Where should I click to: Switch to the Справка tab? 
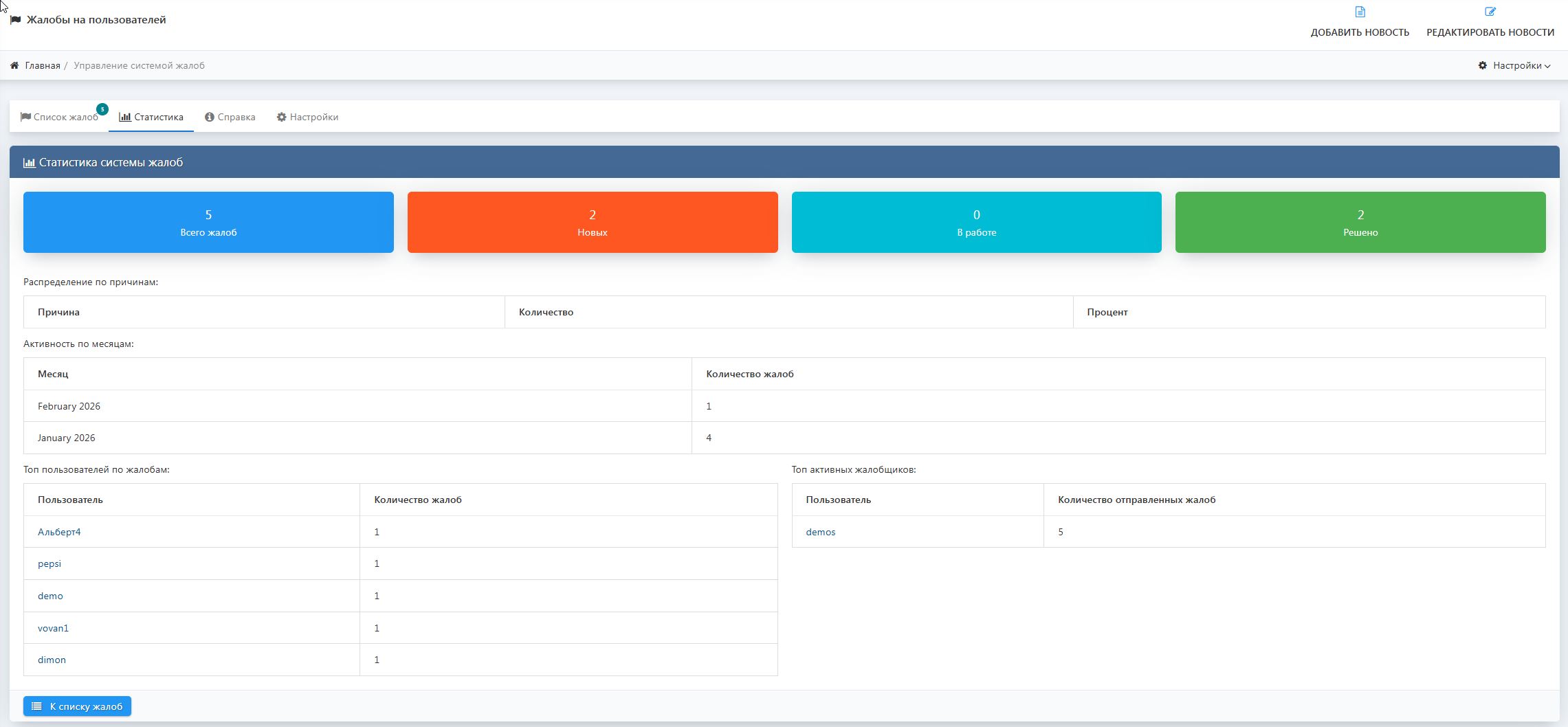[230, 117]
